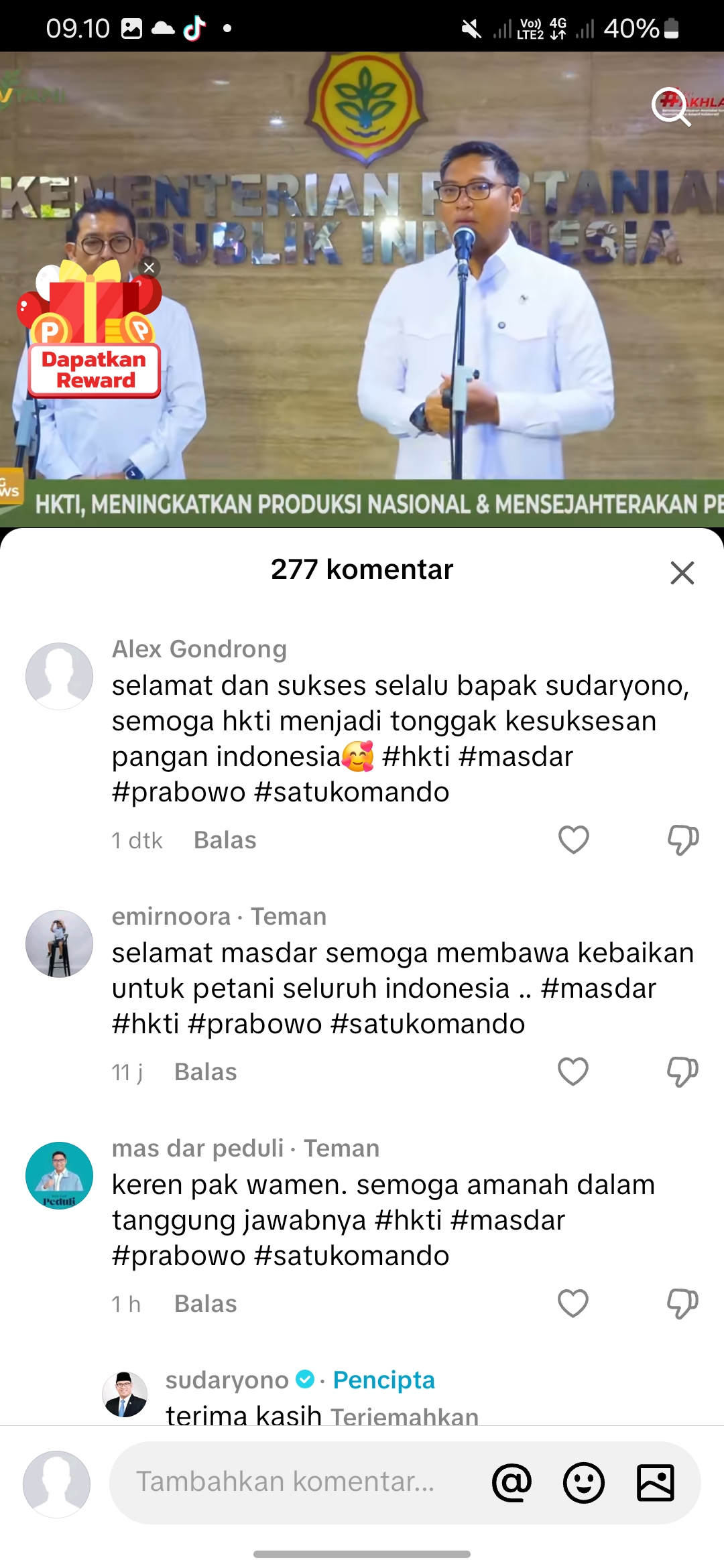The image size is (724, 1568).
Task: Close the 277 komentar panel
Action: coord(682,572)
